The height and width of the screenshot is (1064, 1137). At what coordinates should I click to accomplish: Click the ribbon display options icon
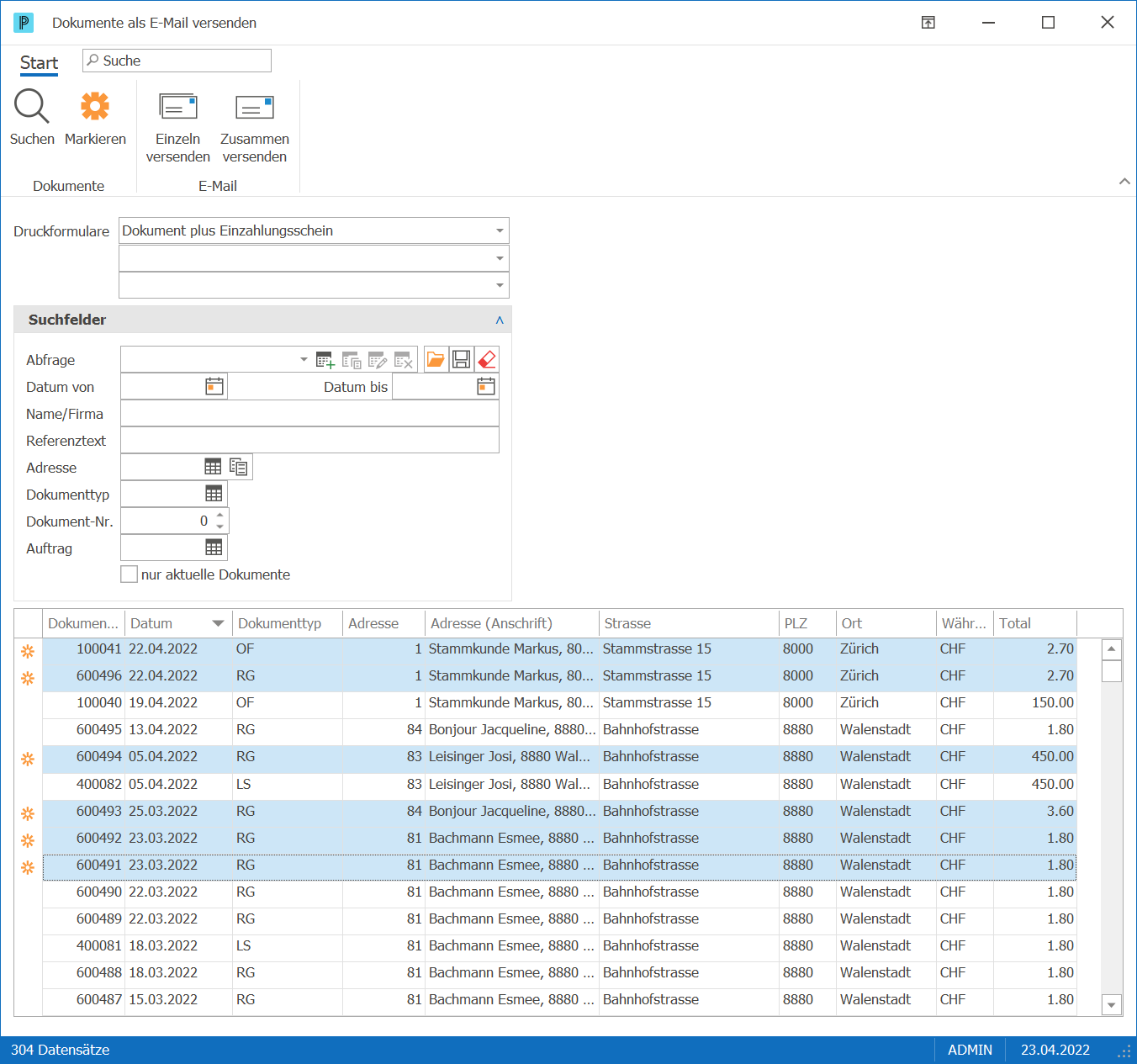[928, 23]
